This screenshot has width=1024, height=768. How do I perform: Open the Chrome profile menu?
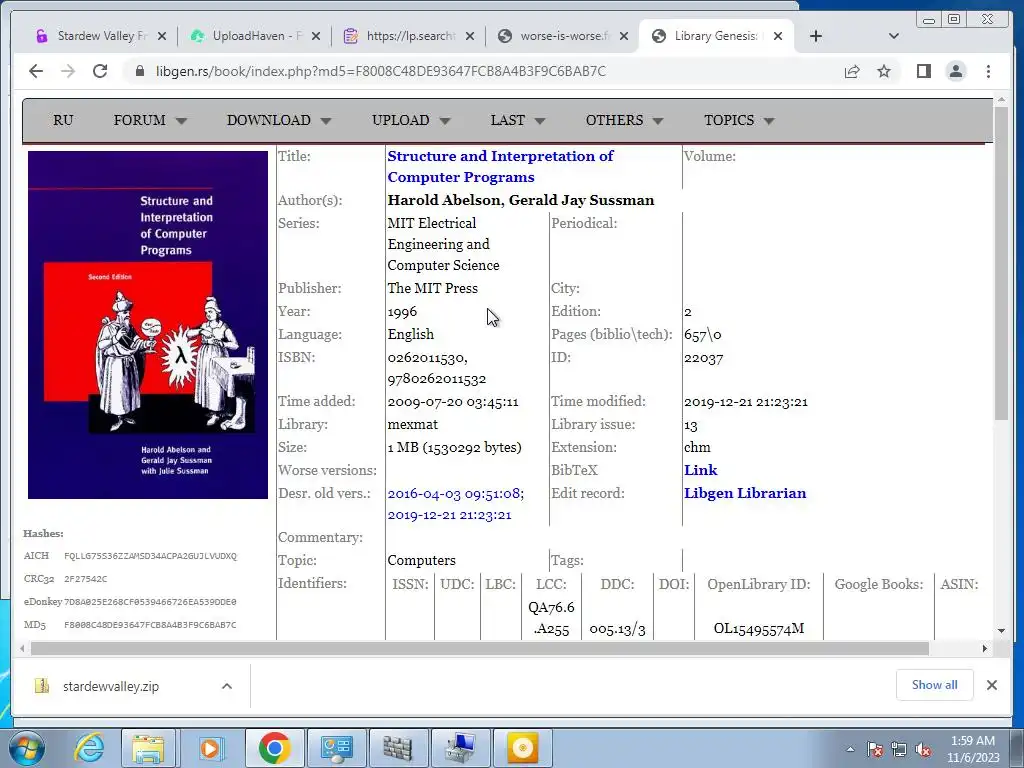pyautogui.click(x=956, y=71)
